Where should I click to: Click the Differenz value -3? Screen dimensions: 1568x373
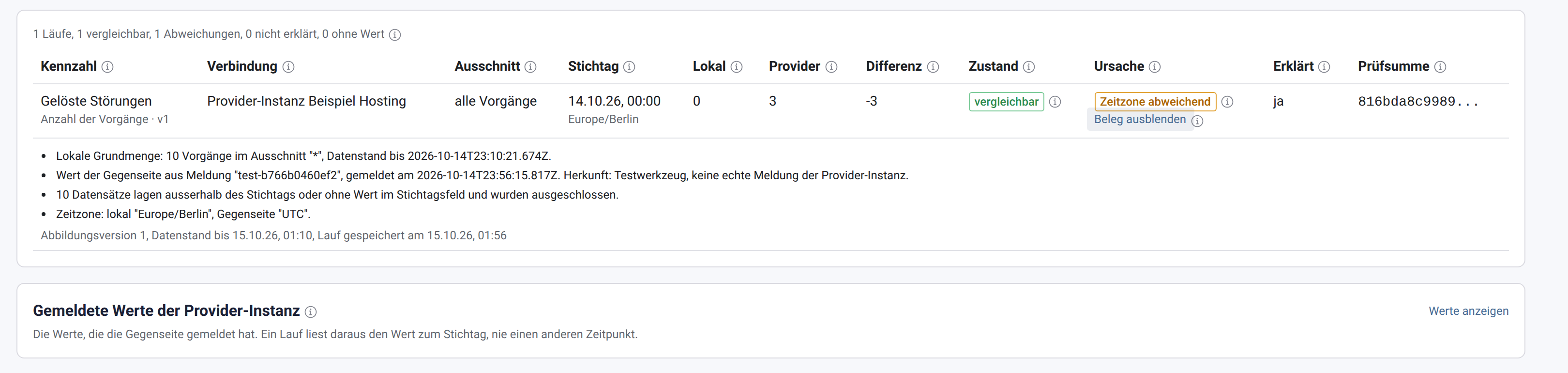(x=872, y=101)
